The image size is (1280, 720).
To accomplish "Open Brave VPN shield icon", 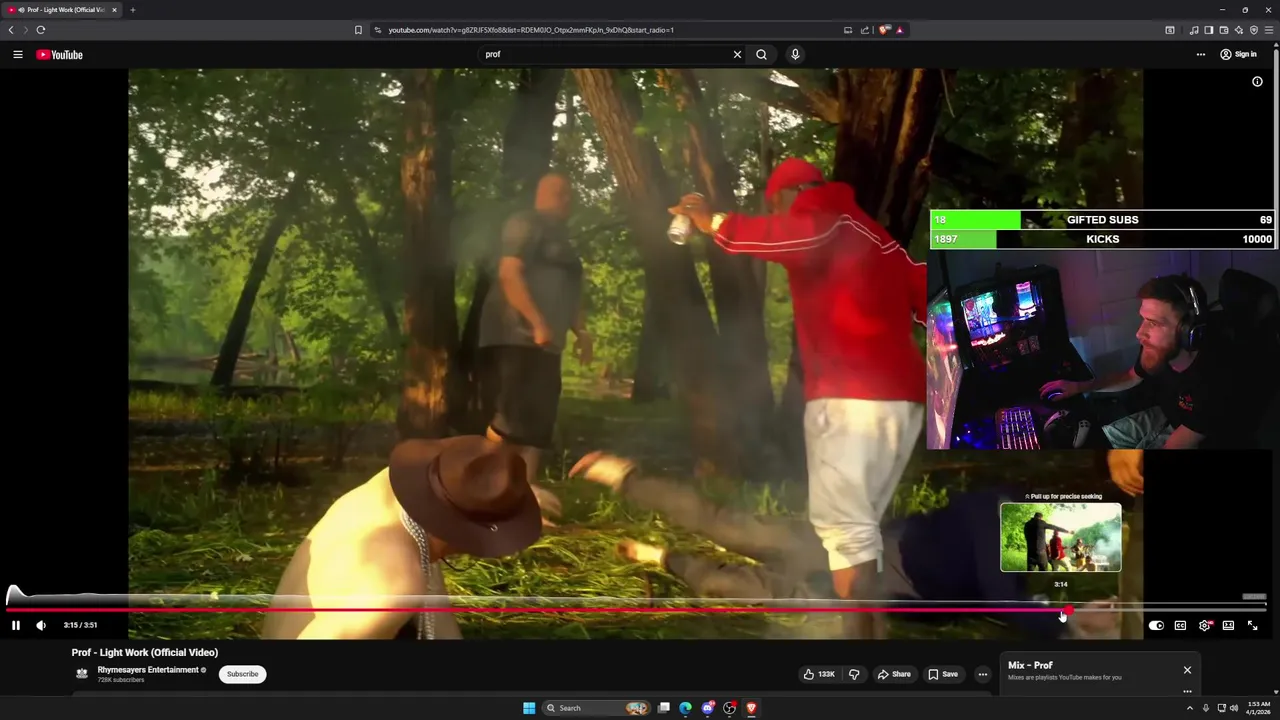I will (x=1254, y=30).
